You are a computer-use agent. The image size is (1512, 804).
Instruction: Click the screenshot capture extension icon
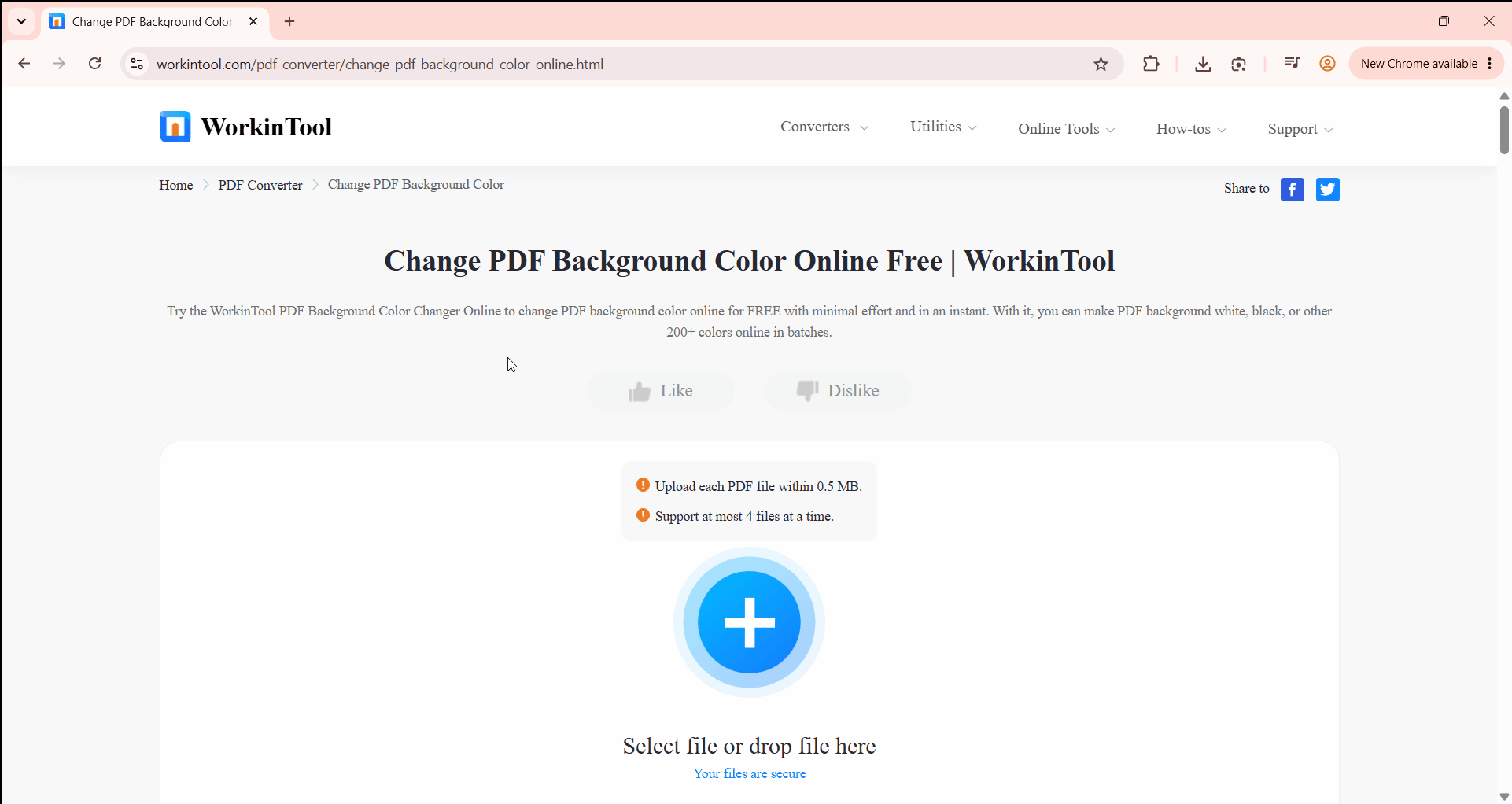pos(1239,64)
